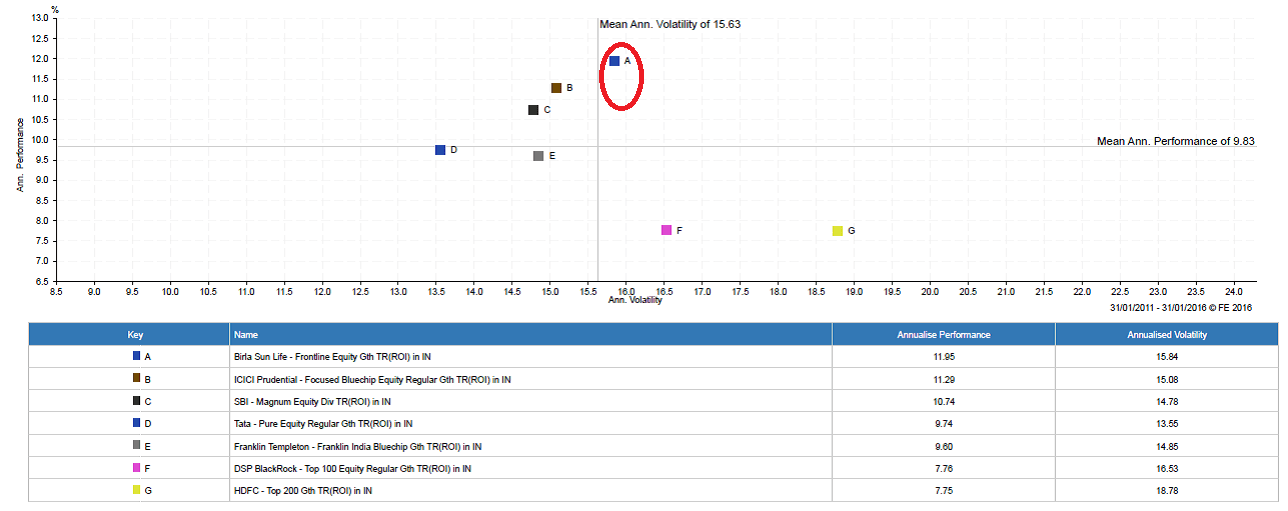The image size is (1288, 511).
Task: Click the brown key swatch in table row B
Action: pos(136,379)
